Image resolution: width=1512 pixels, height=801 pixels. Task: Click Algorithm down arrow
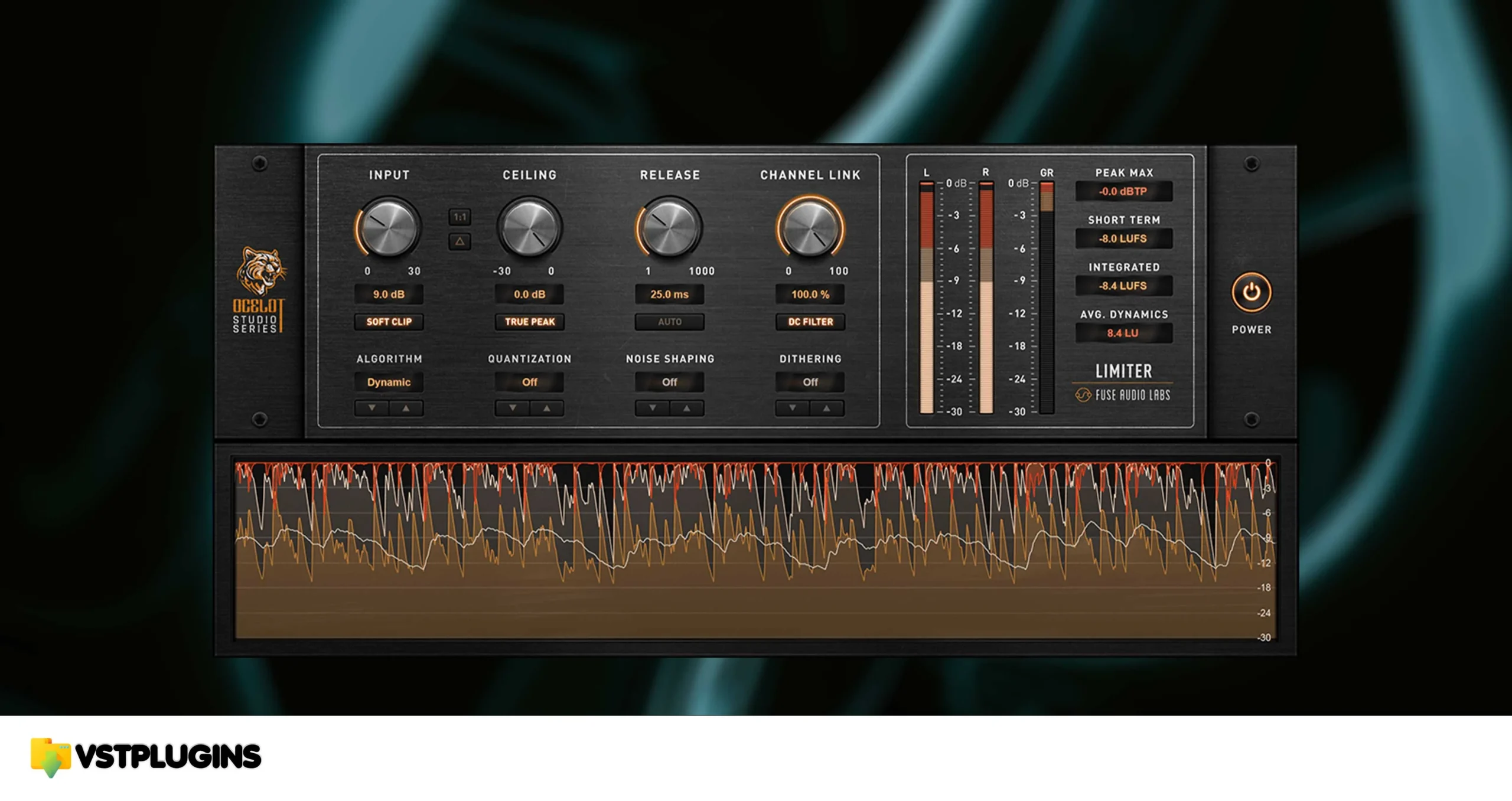tap(372, 408)
